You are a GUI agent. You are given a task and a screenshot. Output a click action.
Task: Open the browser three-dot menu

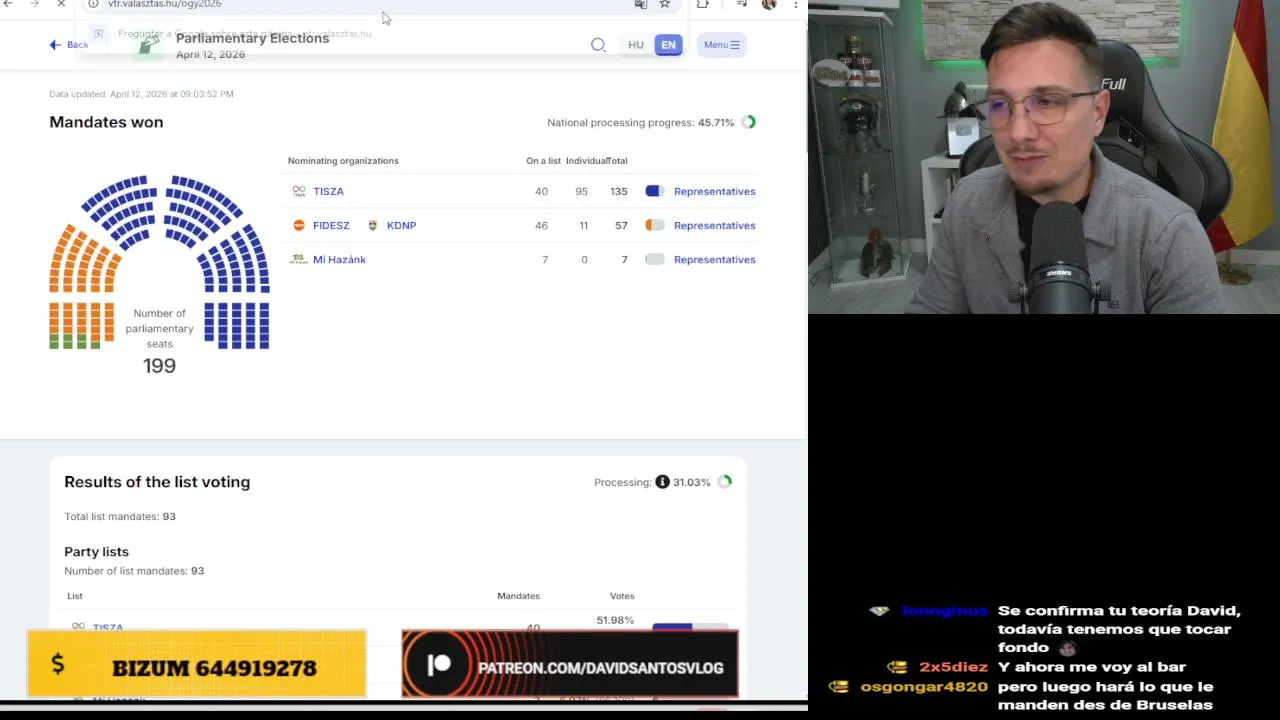795,4
